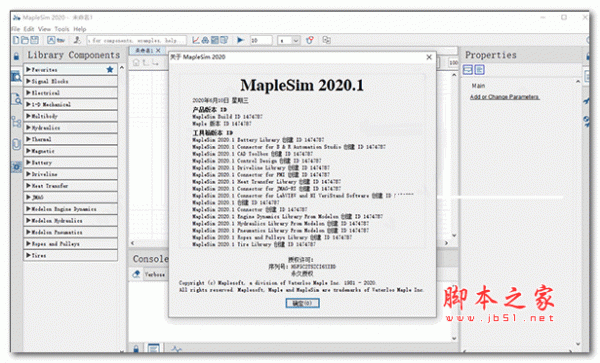Viewport: 600px width, 363px height.
Task: Expand the Modelon Pneumatics palette
Action: [70, 232]
